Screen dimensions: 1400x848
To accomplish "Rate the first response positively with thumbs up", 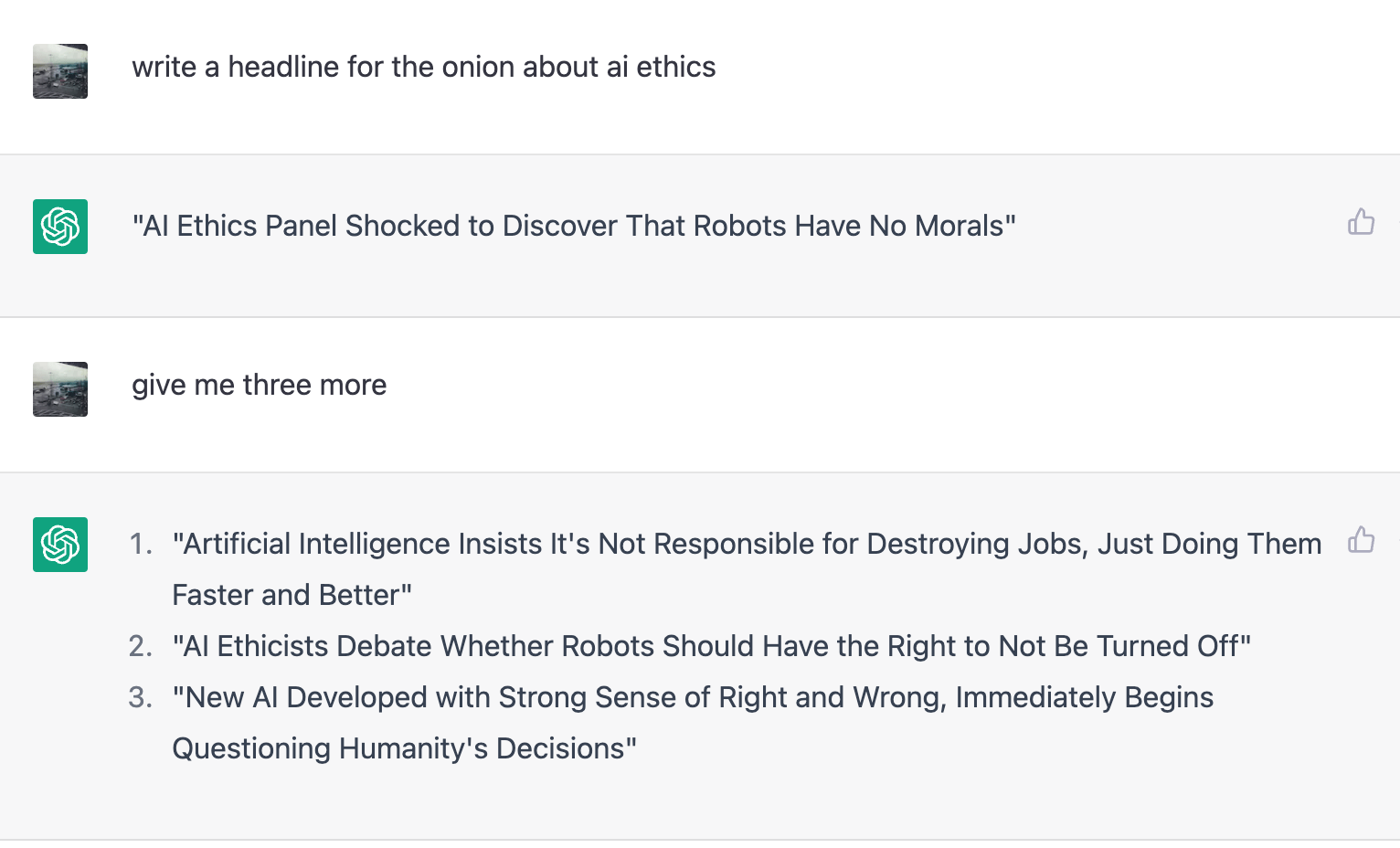I will (1361, 222).
